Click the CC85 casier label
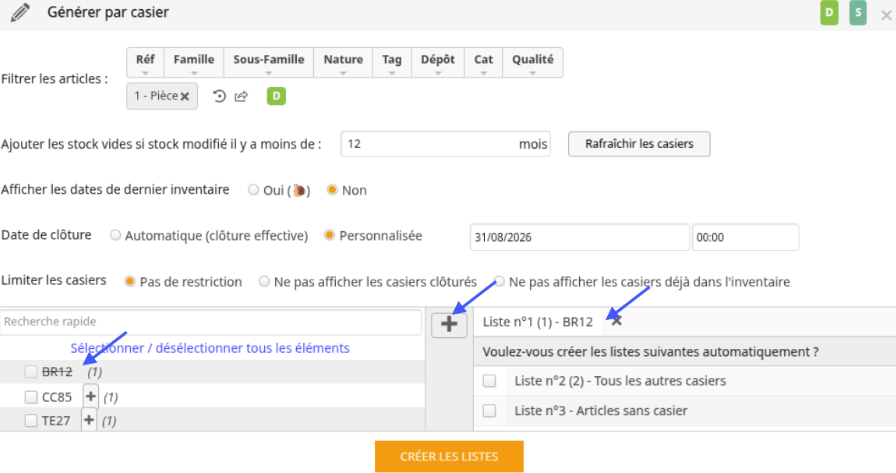This screenshot has height=473, width=896. [57, 396]
